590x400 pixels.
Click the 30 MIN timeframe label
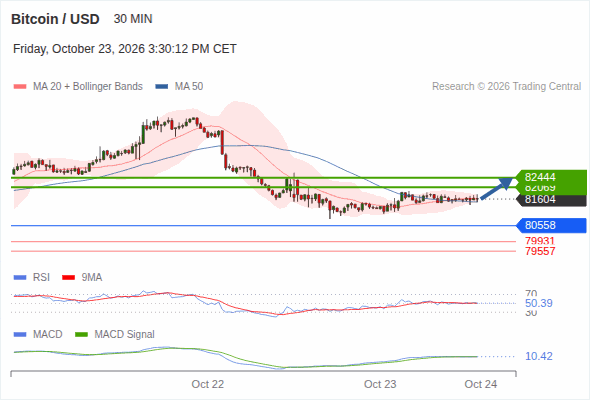133,19
